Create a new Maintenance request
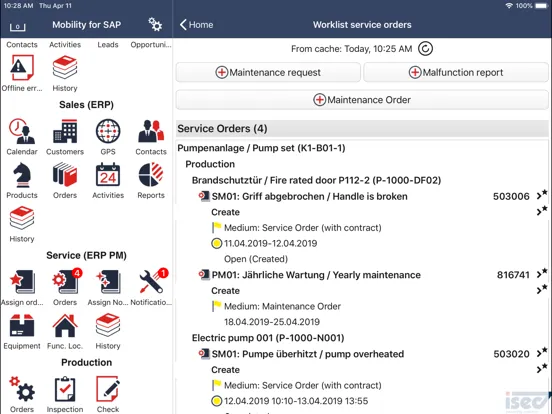This screenshot has width=552, height=414. coord(268,72)
